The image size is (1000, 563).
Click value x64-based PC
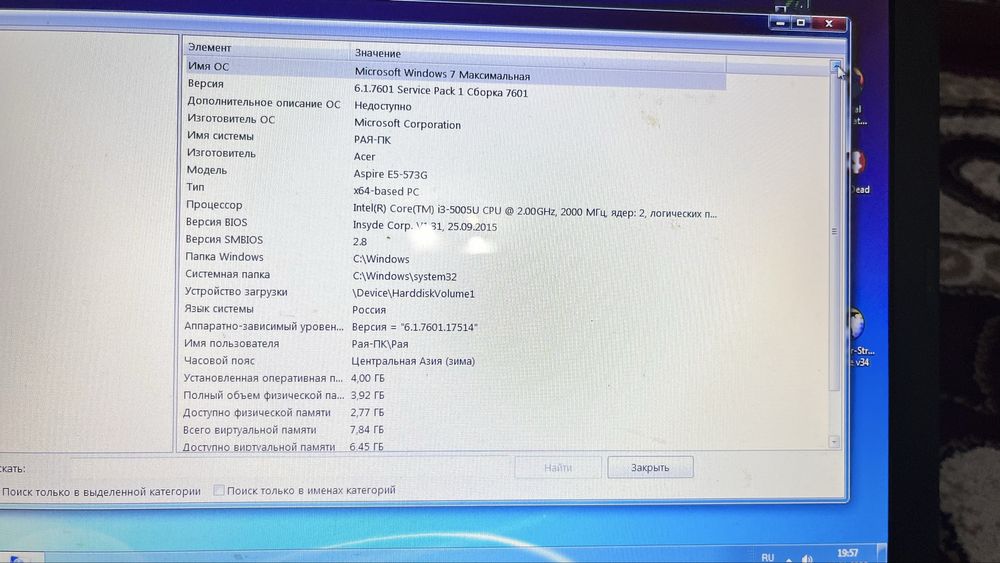(386, 191)
